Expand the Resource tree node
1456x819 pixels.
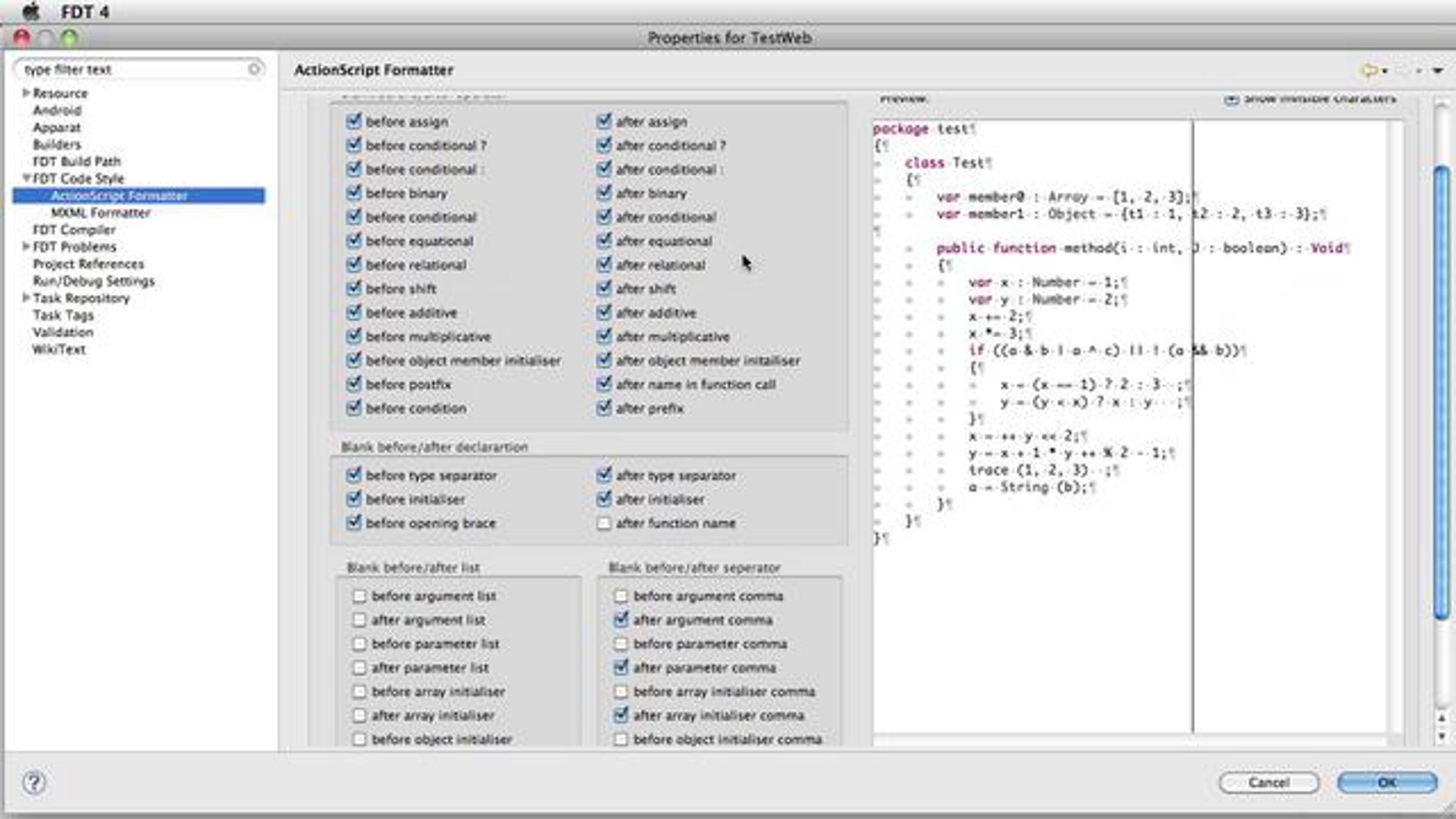point(26,93)
